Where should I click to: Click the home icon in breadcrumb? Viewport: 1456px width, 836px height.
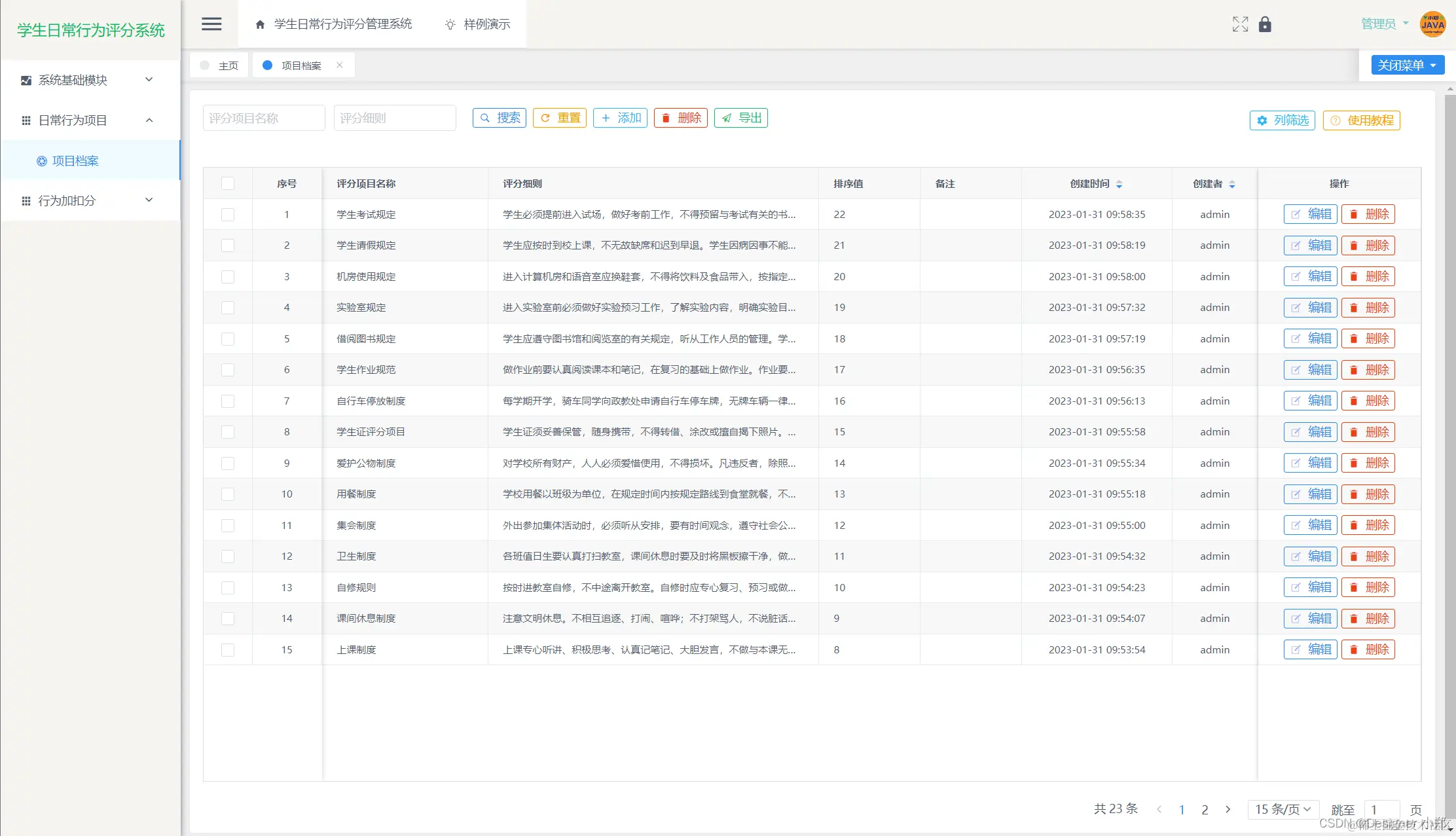[260, 24]
